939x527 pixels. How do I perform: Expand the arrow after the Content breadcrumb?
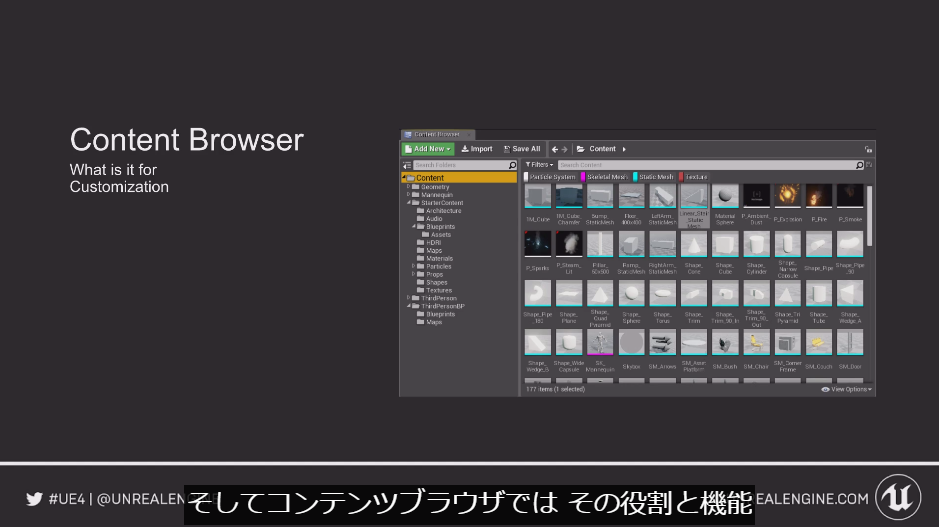tap(624, 149)
